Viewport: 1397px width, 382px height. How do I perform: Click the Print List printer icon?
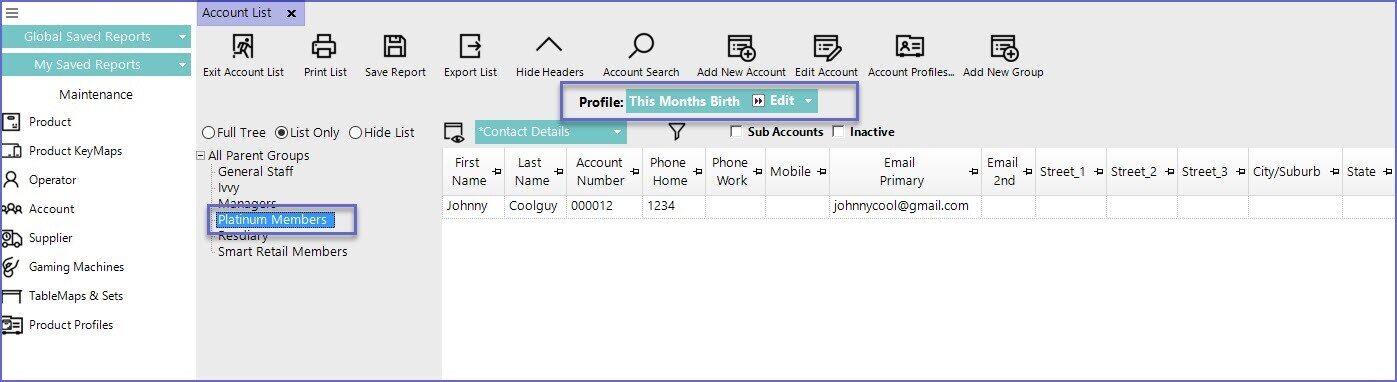coord(325,46)
